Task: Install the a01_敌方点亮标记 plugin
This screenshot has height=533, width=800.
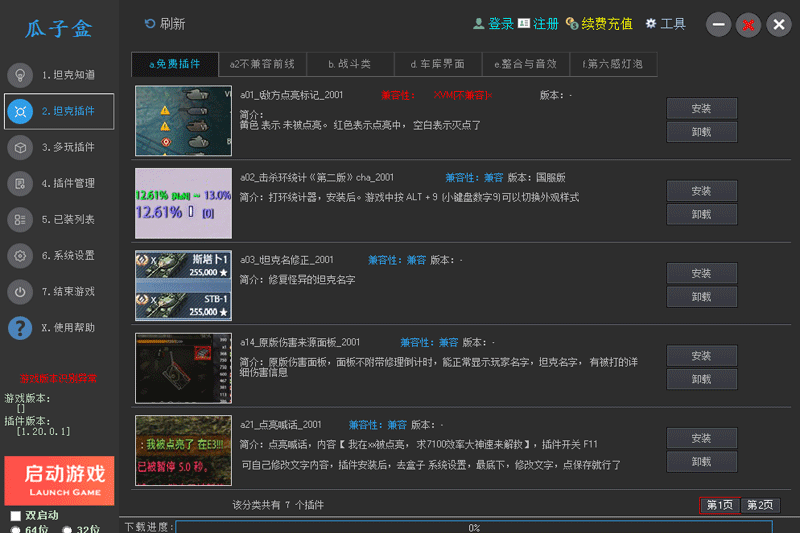Action: coord(702,108)
